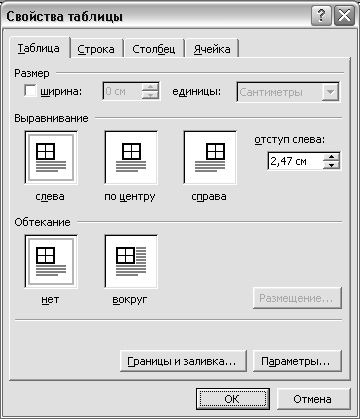The height and width of the screenshot is (419, 360).
Task: Select the left alignment icon 'слева'
Action: point(51,157)
